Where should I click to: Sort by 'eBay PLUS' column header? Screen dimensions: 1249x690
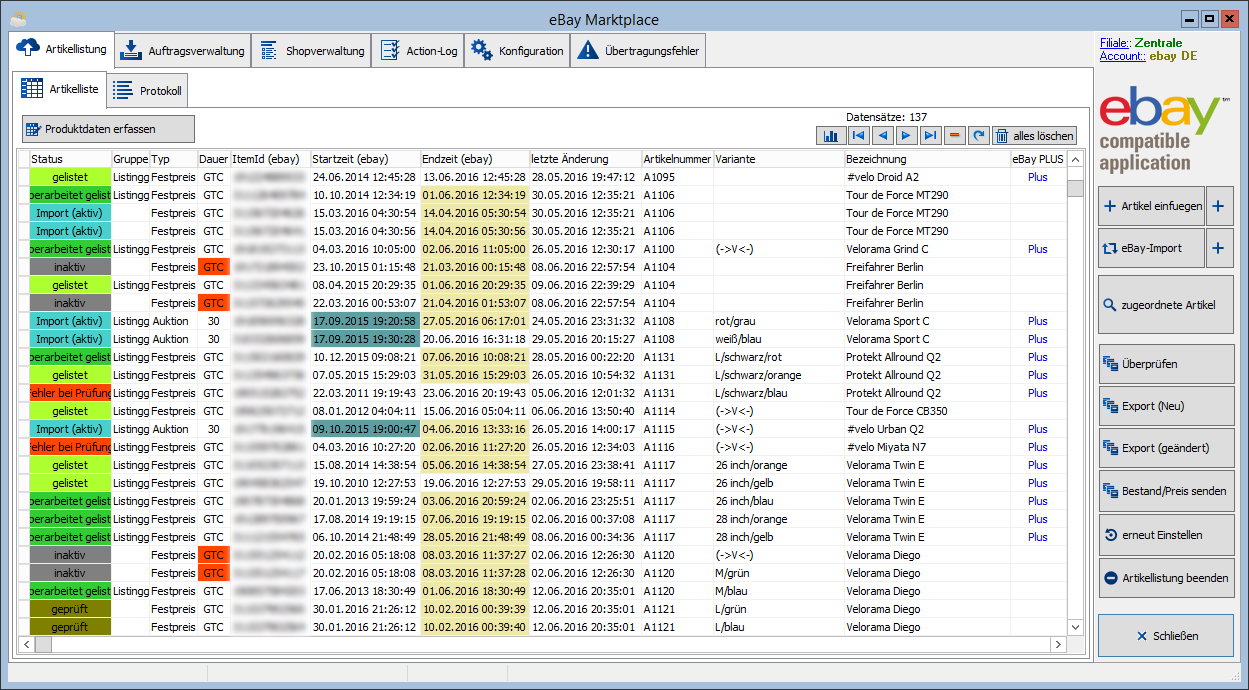pyautogui.click(x=1038, y=159)
